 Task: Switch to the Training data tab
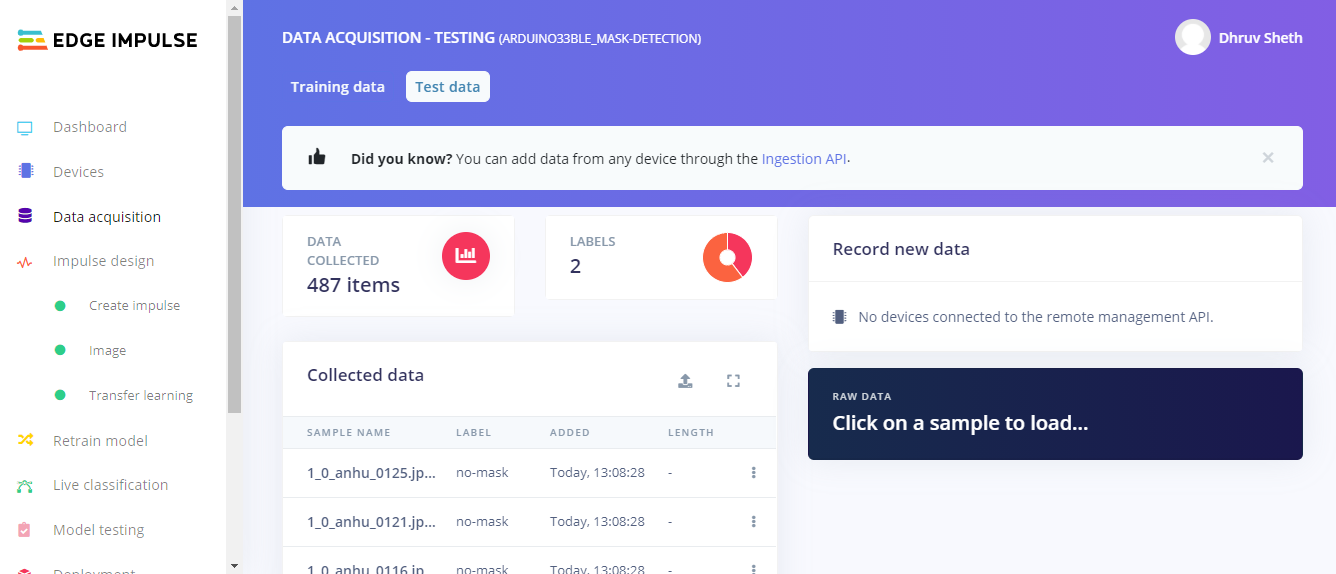click(x=337, y=87)
